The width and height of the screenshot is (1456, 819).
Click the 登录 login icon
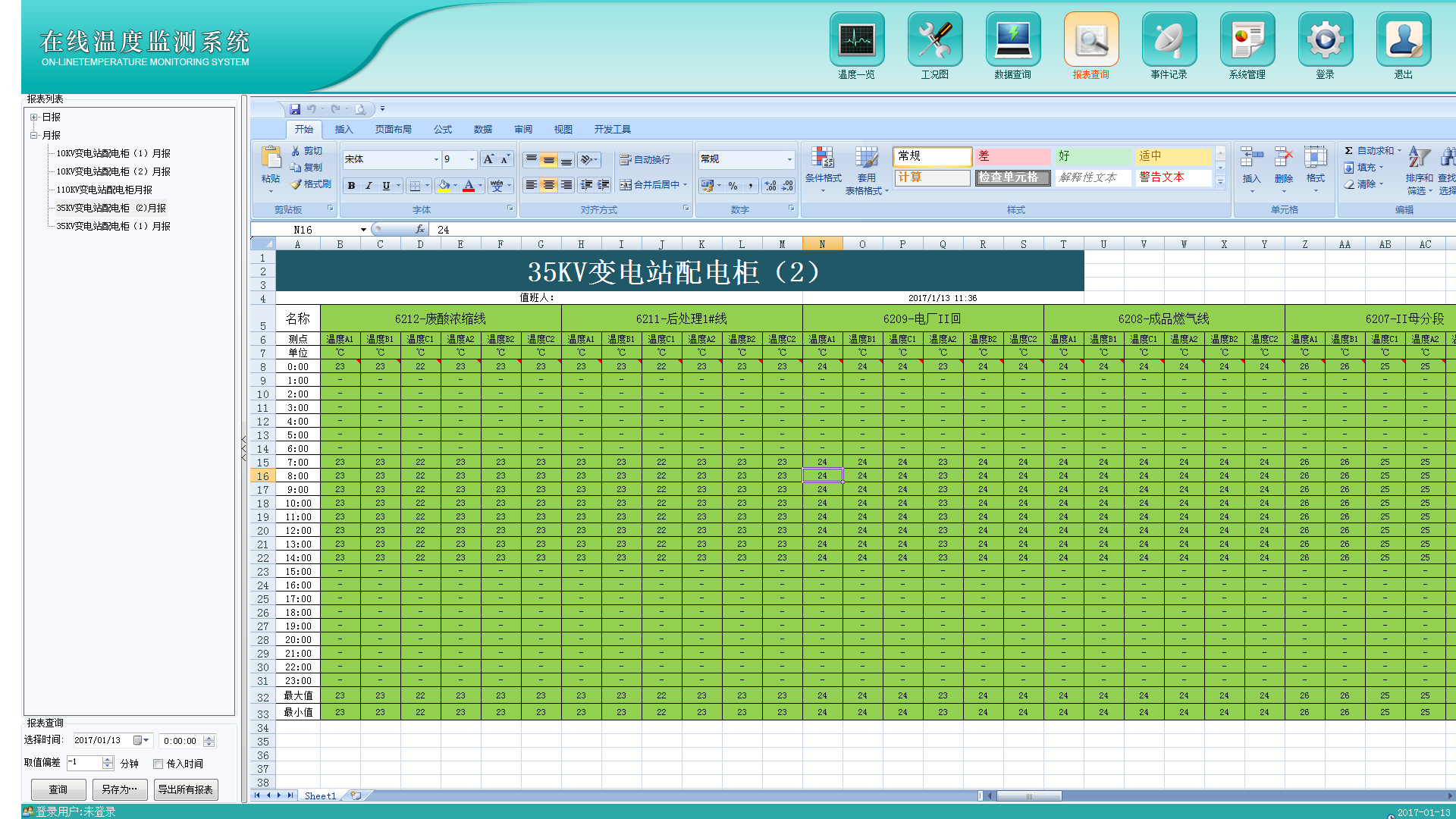tap(1325, 39)
